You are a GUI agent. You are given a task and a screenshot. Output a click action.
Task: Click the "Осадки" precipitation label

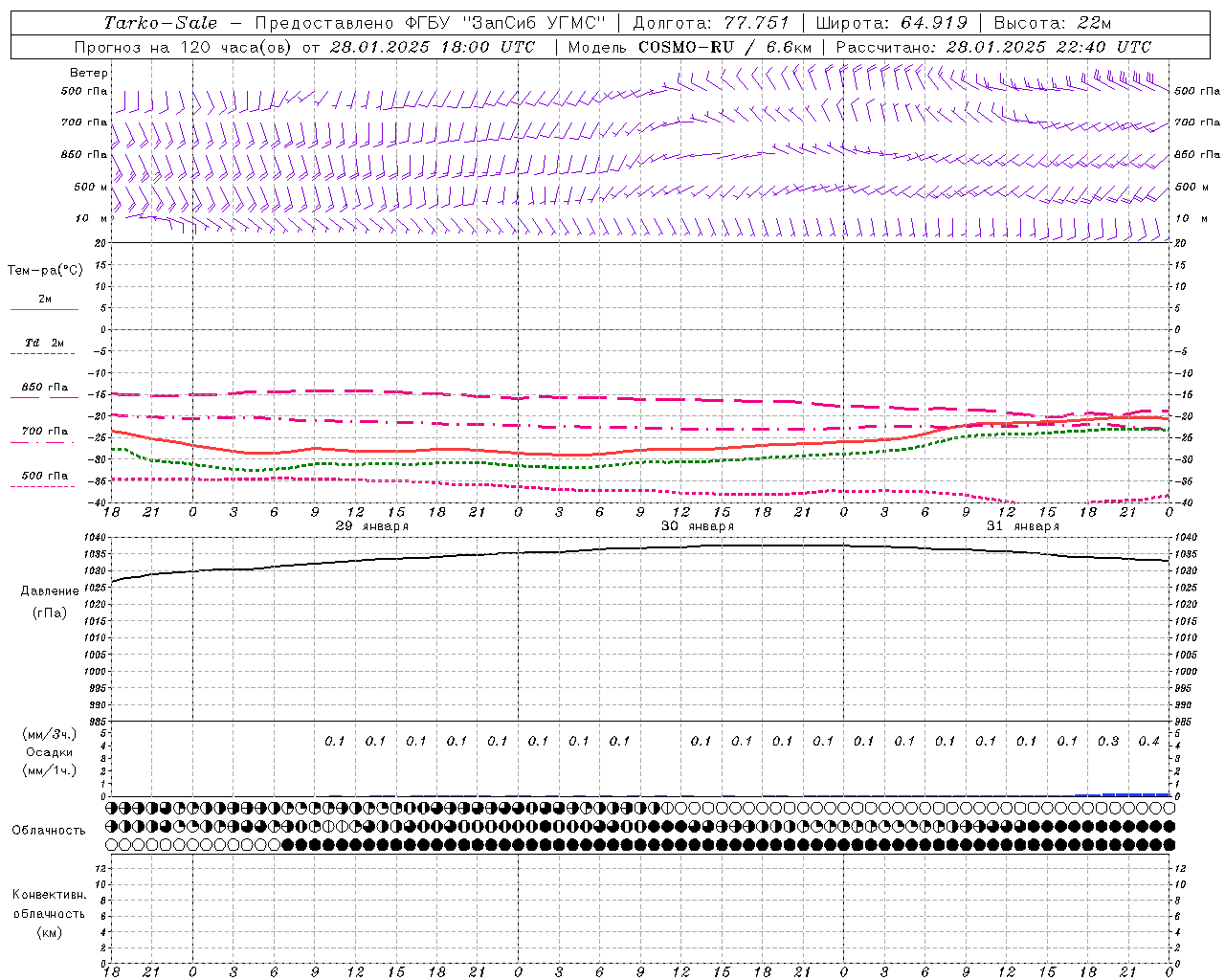[50, 752]
